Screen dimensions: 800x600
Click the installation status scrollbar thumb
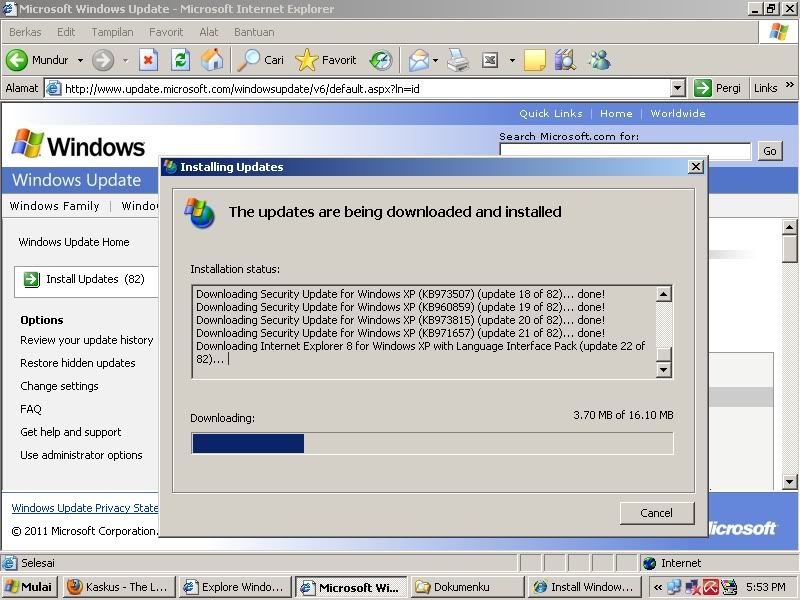point(663,354)
